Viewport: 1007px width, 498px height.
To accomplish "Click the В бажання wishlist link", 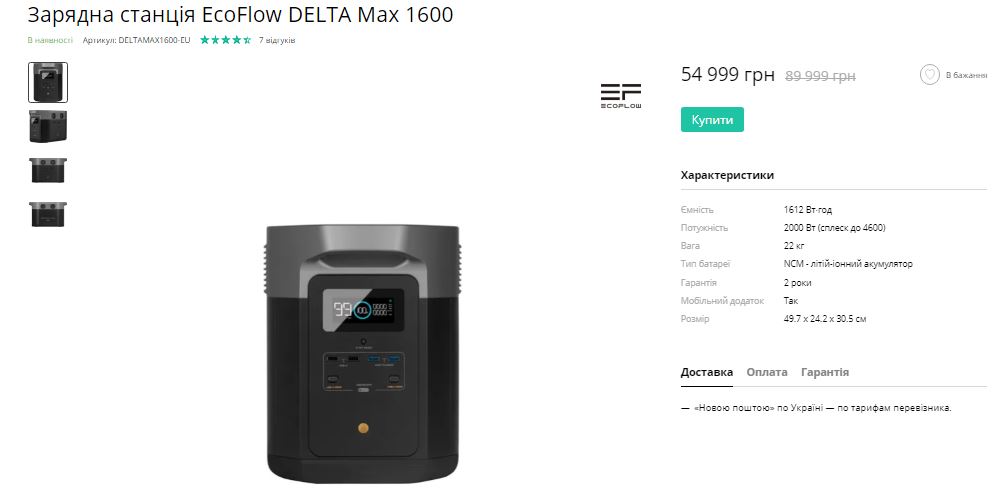I will pos(966,75).
